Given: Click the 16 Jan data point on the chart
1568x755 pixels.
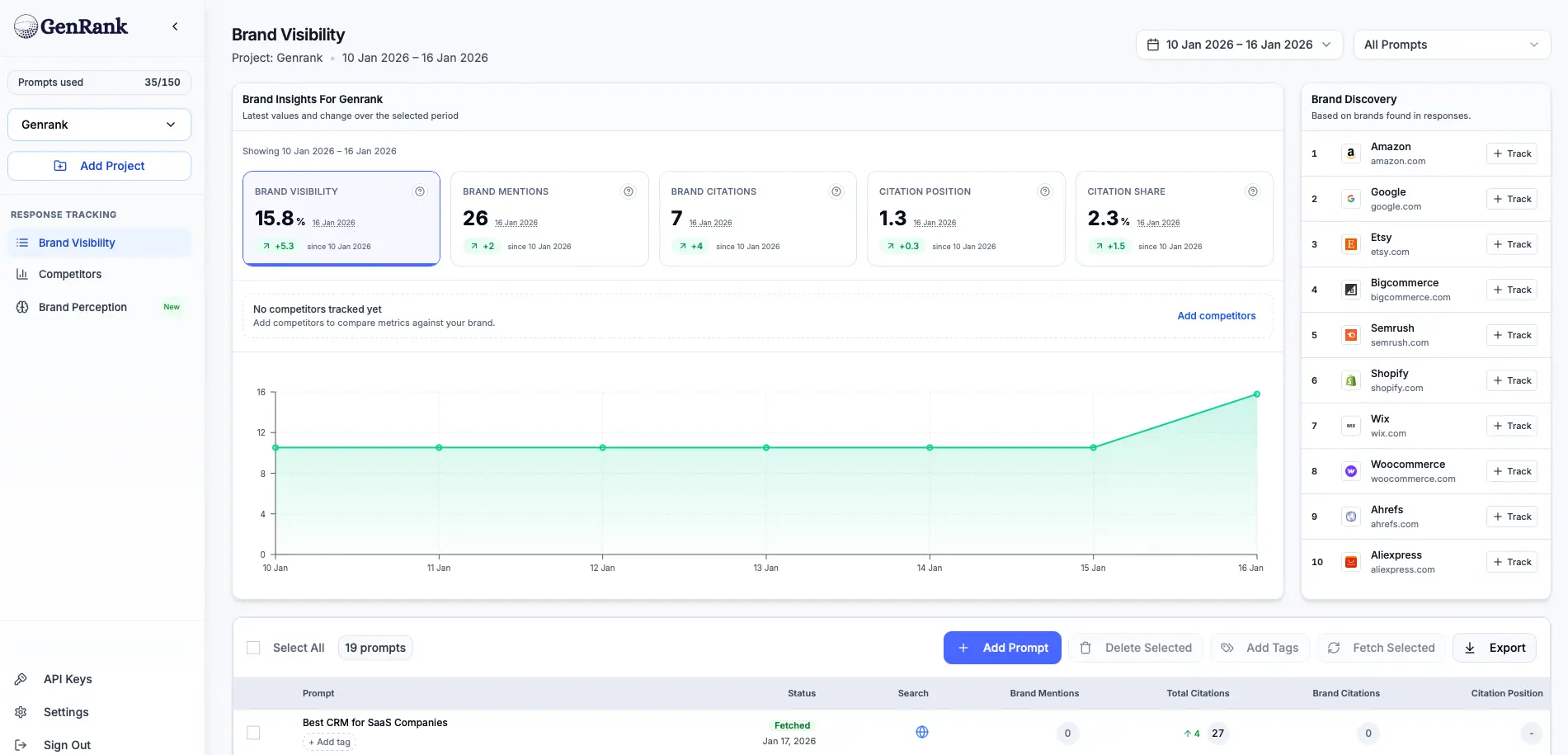Looking at the screenshot, I should (x=1256, y=394).
